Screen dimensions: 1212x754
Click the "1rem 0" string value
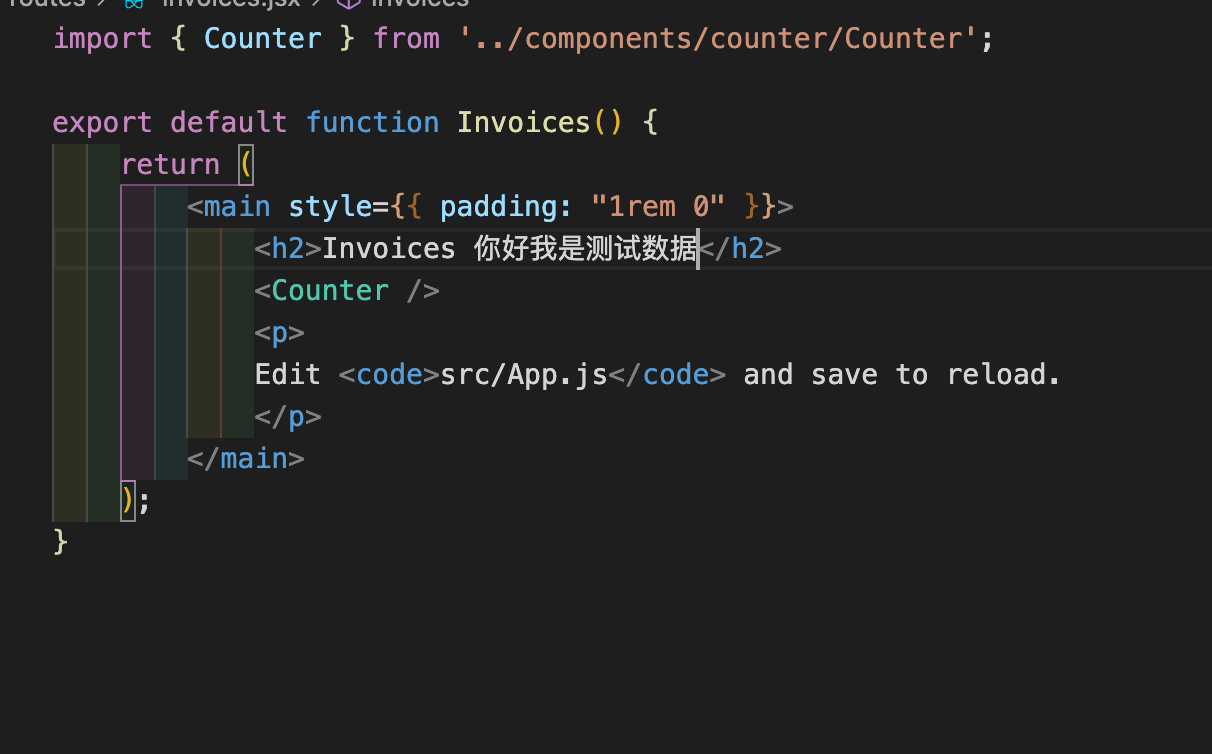[x=658, y=207]
